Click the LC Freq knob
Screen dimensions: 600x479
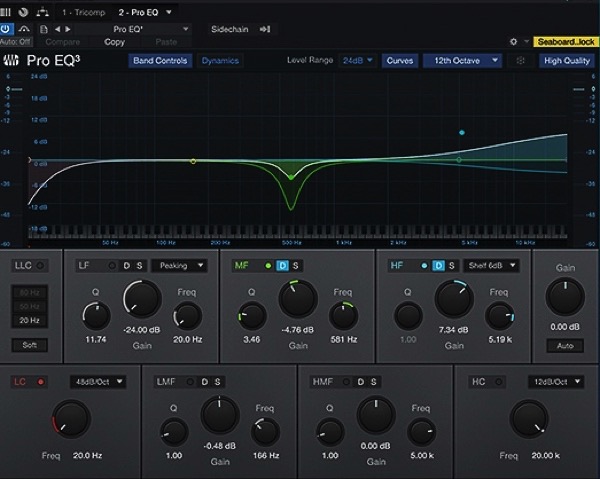pyautogui.click(x=71, y=419)
